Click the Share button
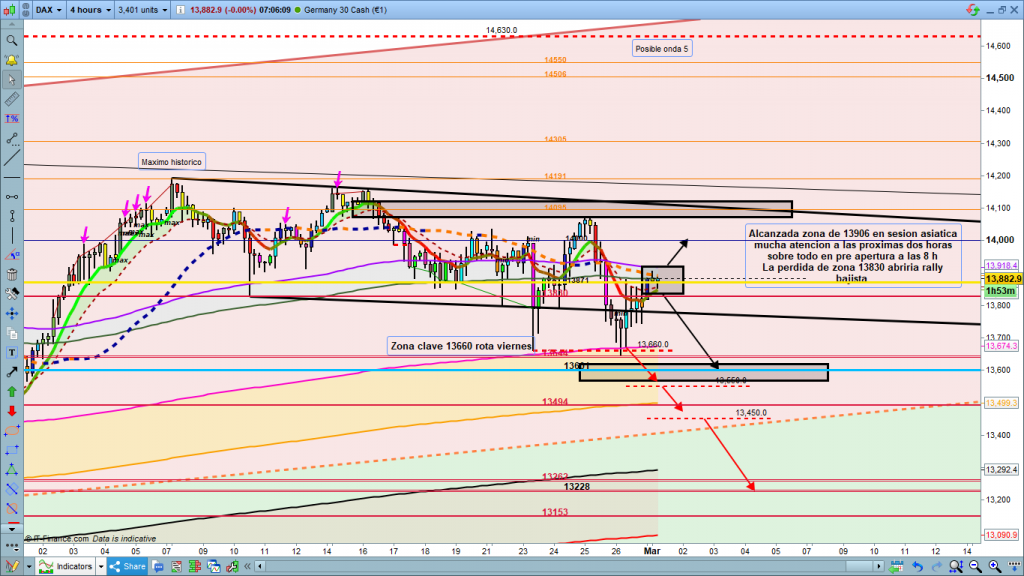 [127, 567]
